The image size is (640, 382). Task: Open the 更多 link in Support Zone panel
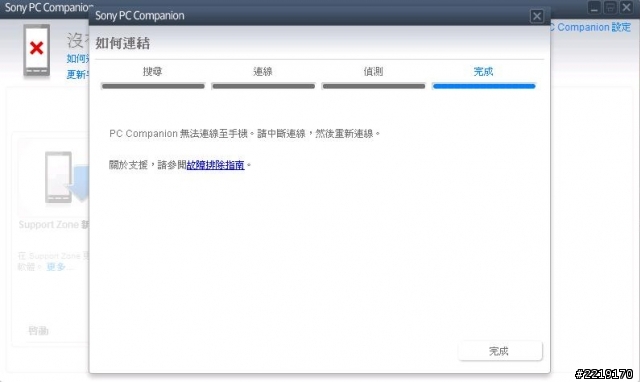60,267
